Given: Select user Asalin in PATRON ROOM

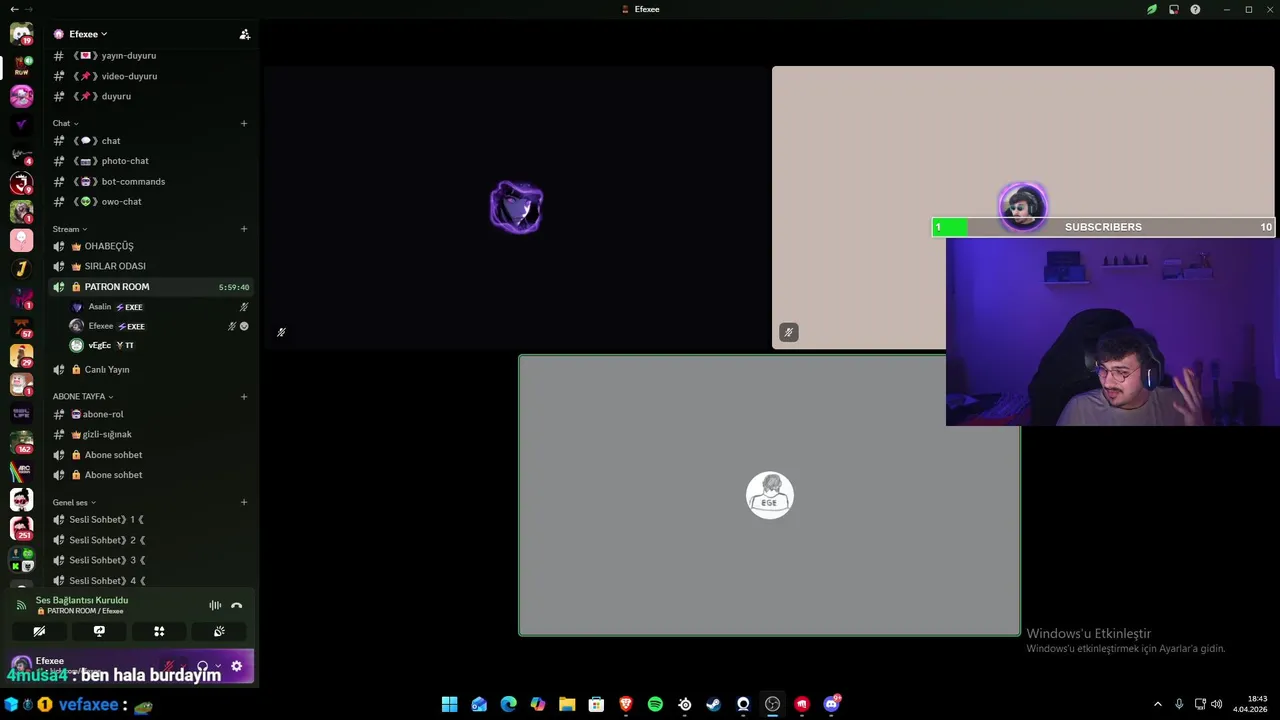Looking at the screenshot, I should coord(160,307).
